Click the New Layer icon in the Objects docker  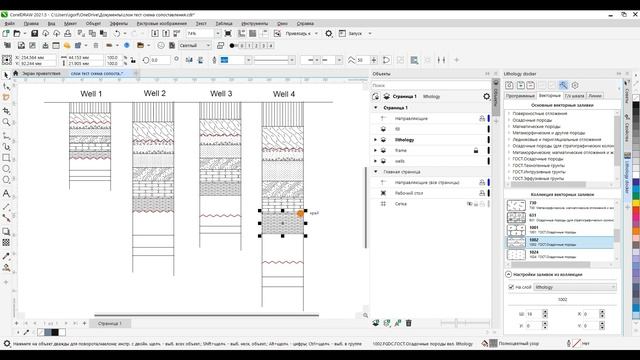tap(376, 323)
